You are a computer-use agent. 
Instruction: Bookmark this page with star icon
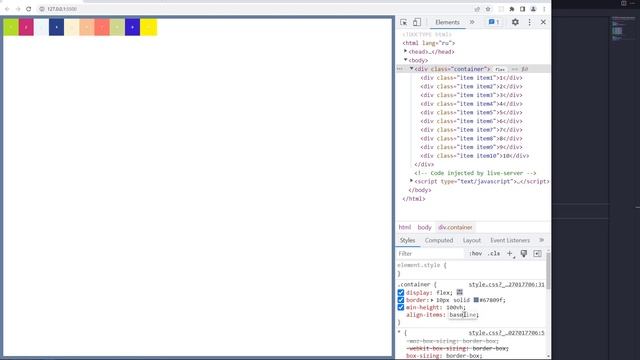pyautogui.click(x=488, y=9)
